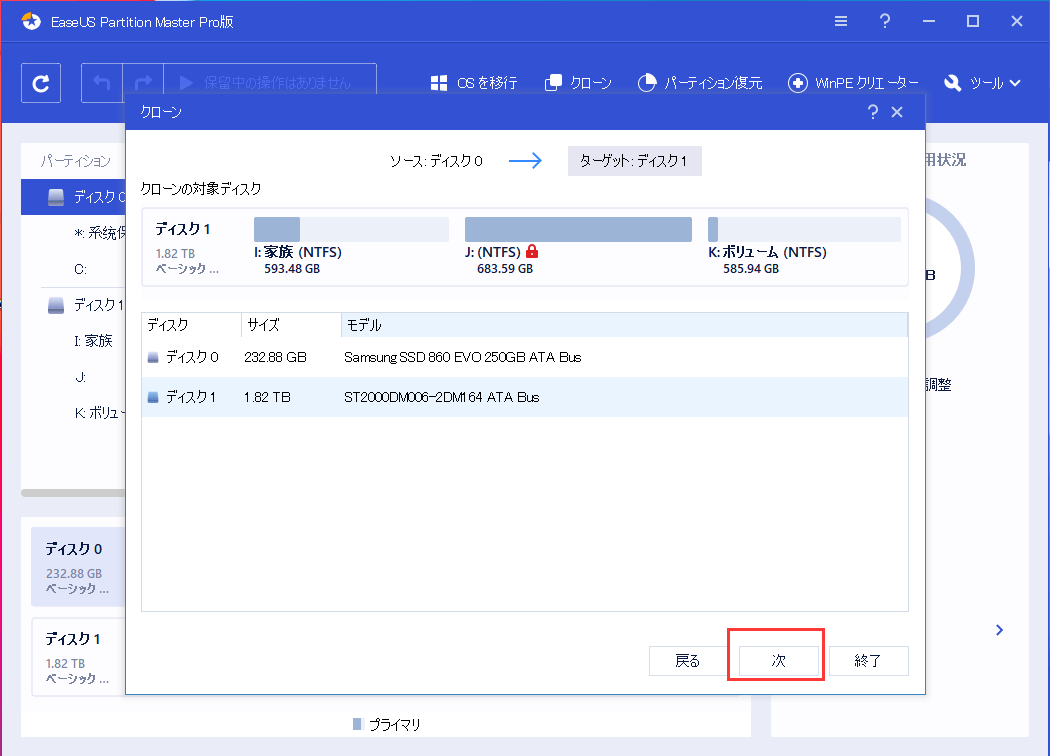The image size is (1050, 756).
Task: Click the refresh icon in toolbar
Action: pyautogui.click(x=41, y=83)
